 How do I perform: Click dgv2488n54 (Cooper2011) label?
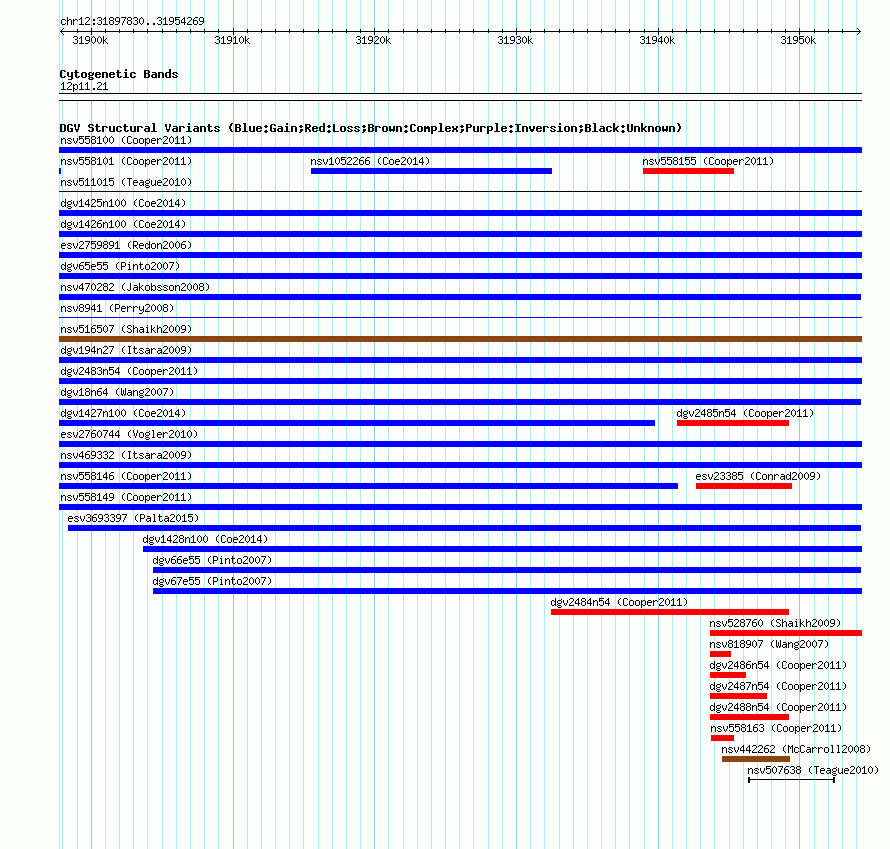tap(778, 707)
